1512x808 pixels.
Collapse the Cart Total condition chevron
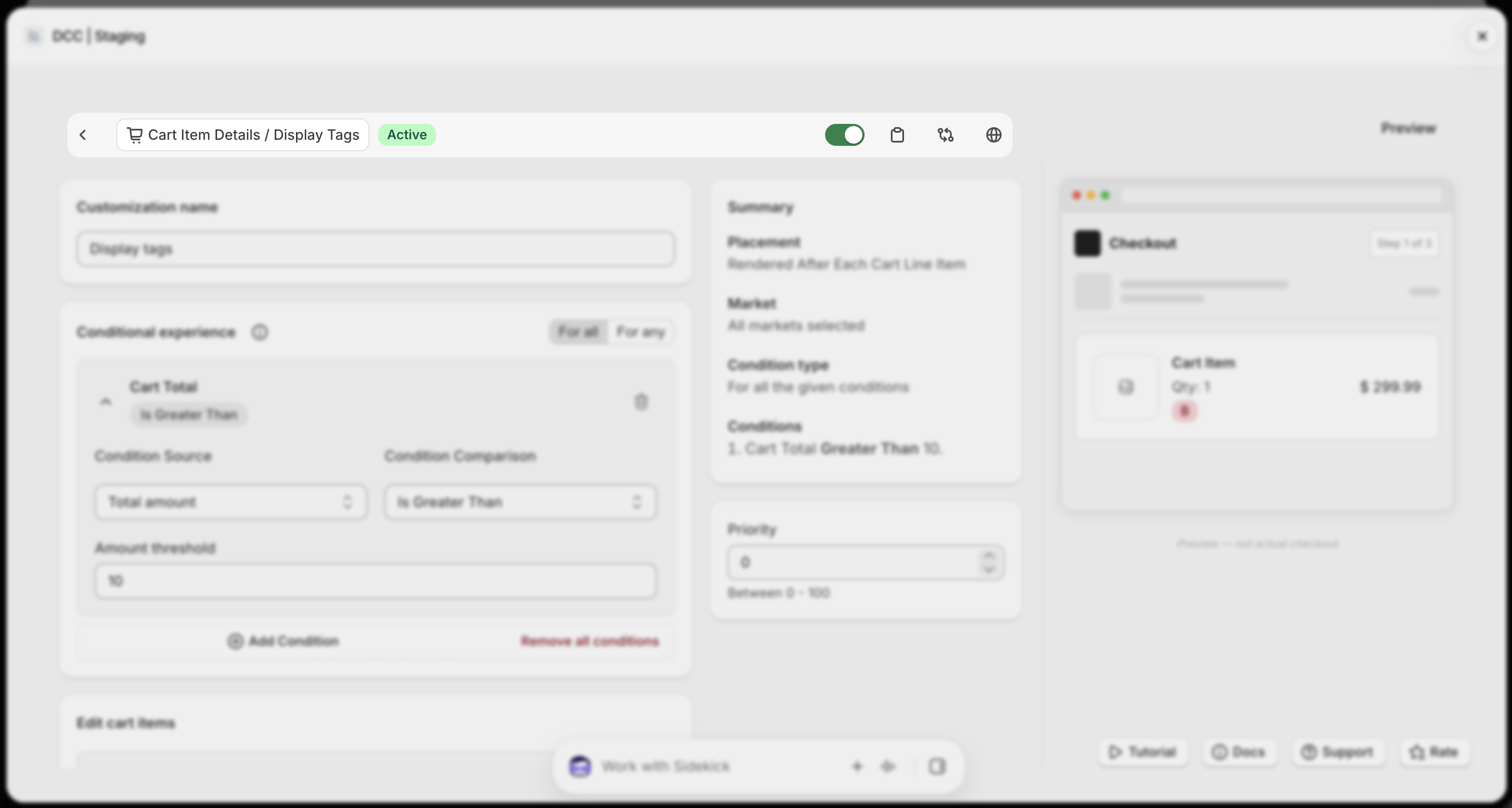coord(106,401)
